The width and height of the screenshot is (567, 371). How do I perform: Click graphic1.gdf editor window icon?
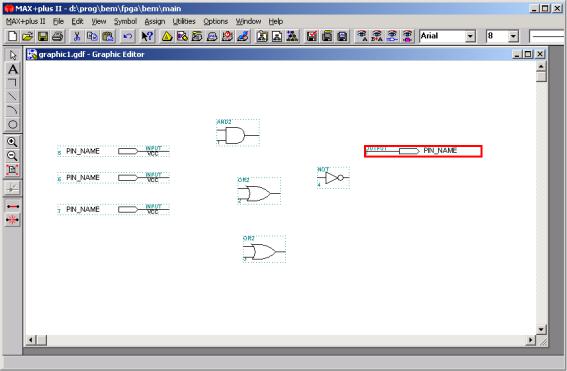pos(32,54)
